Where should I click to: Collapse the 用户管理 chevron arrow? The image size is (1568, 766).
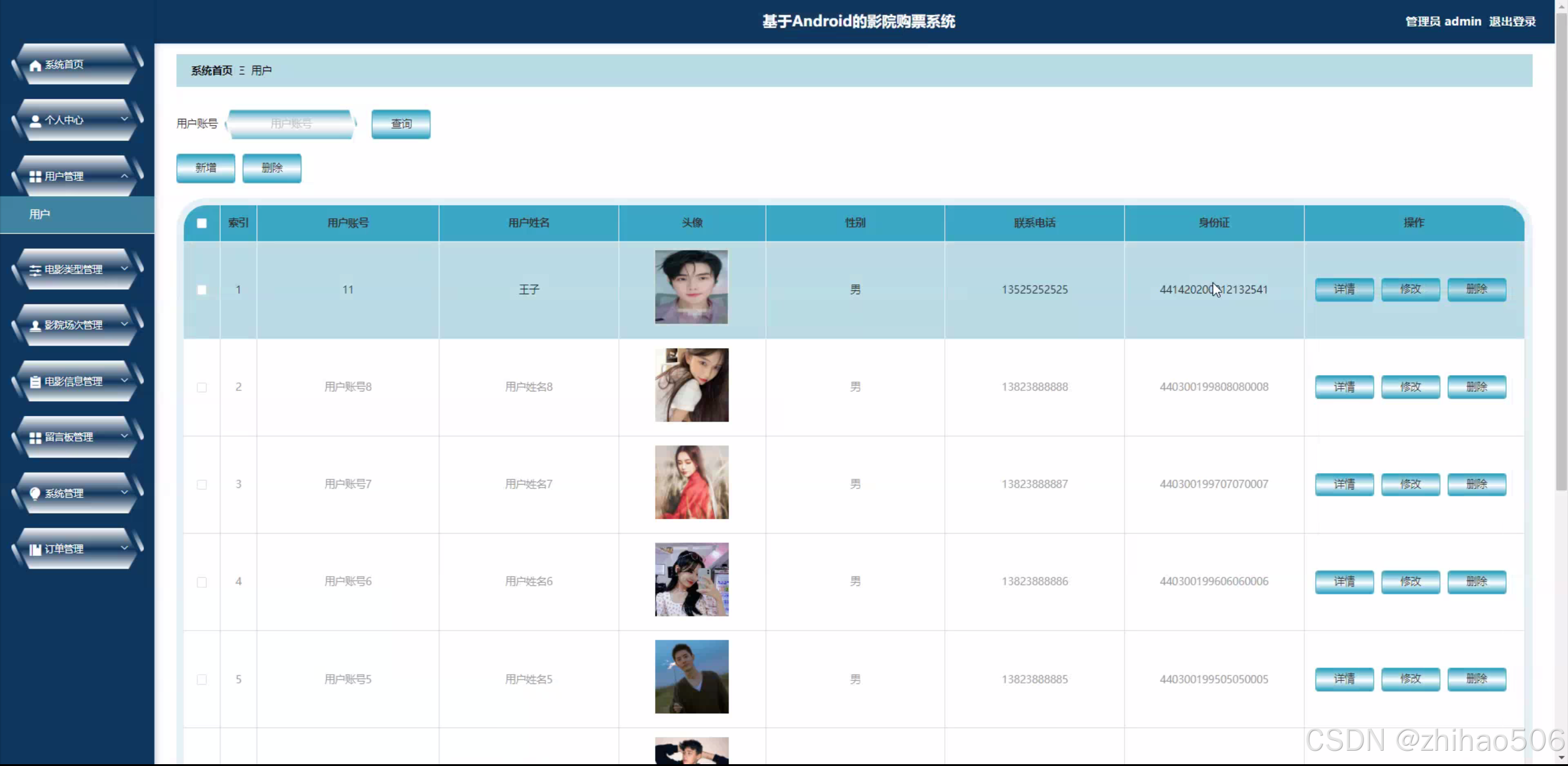point(124,176)
